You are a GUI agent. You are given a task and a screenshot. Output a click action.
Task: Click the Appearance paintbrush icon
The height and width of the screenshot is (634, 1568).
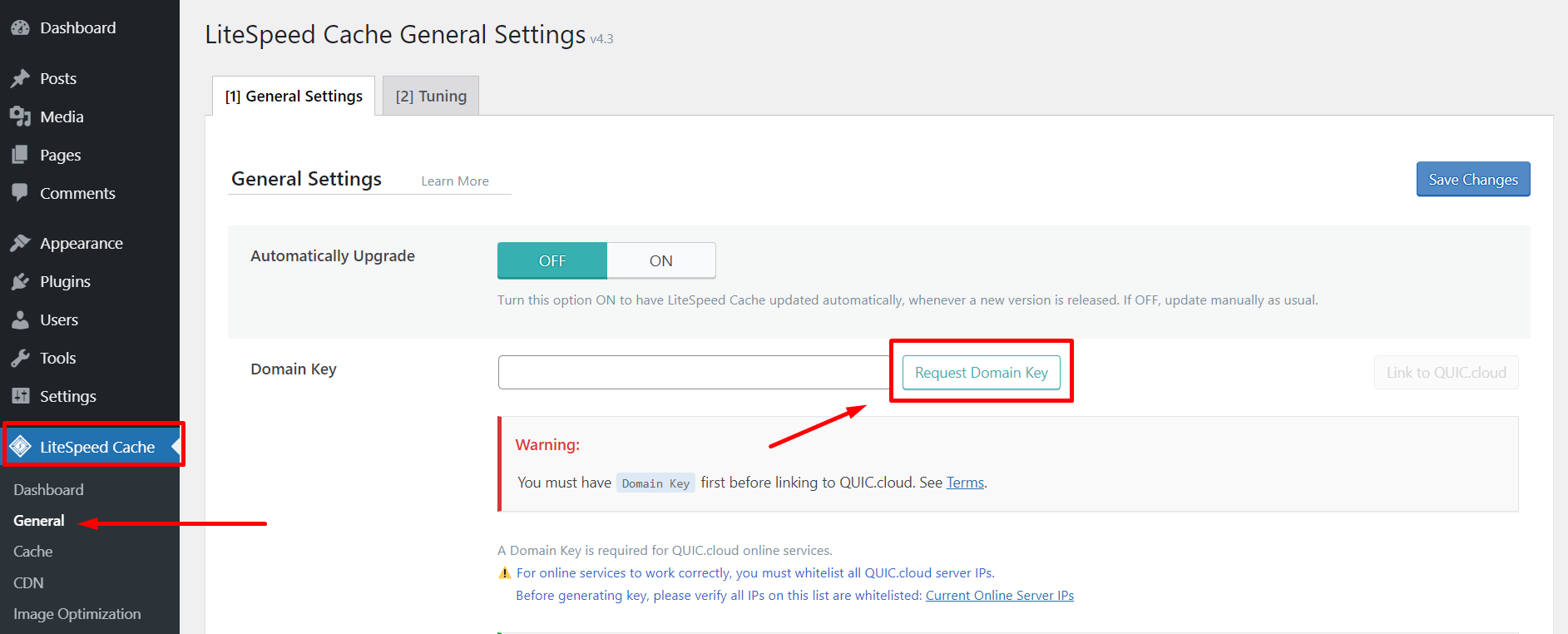tap(20, 243)
